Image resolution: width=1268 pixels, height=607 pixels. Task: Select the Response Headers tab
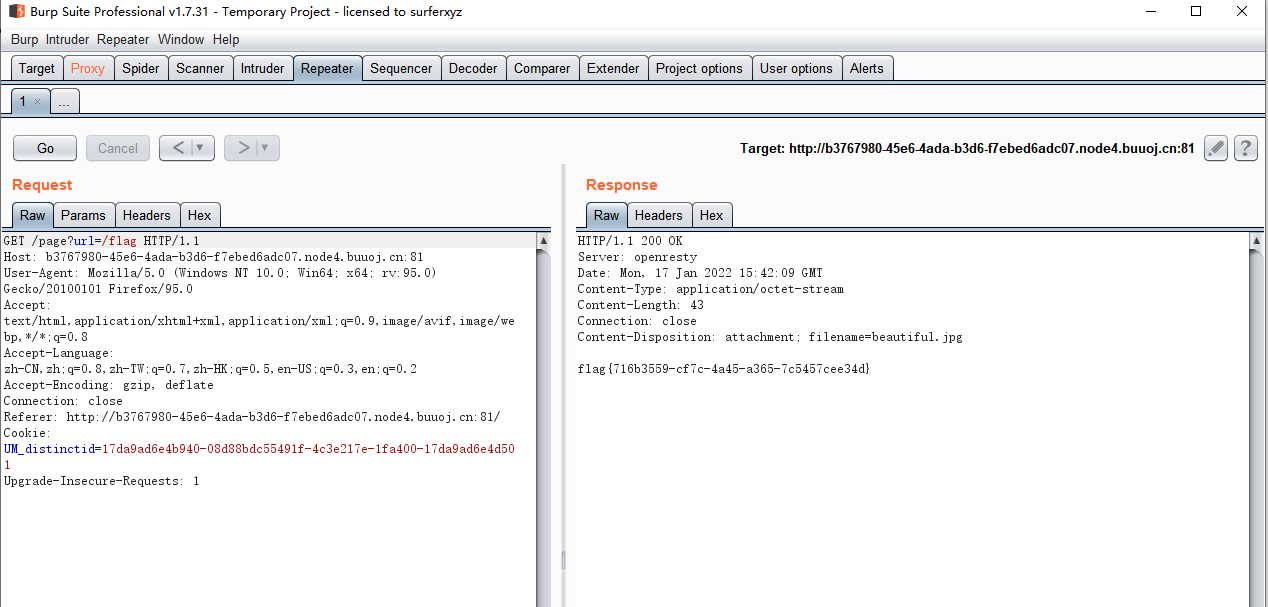[x=659, y=215]
